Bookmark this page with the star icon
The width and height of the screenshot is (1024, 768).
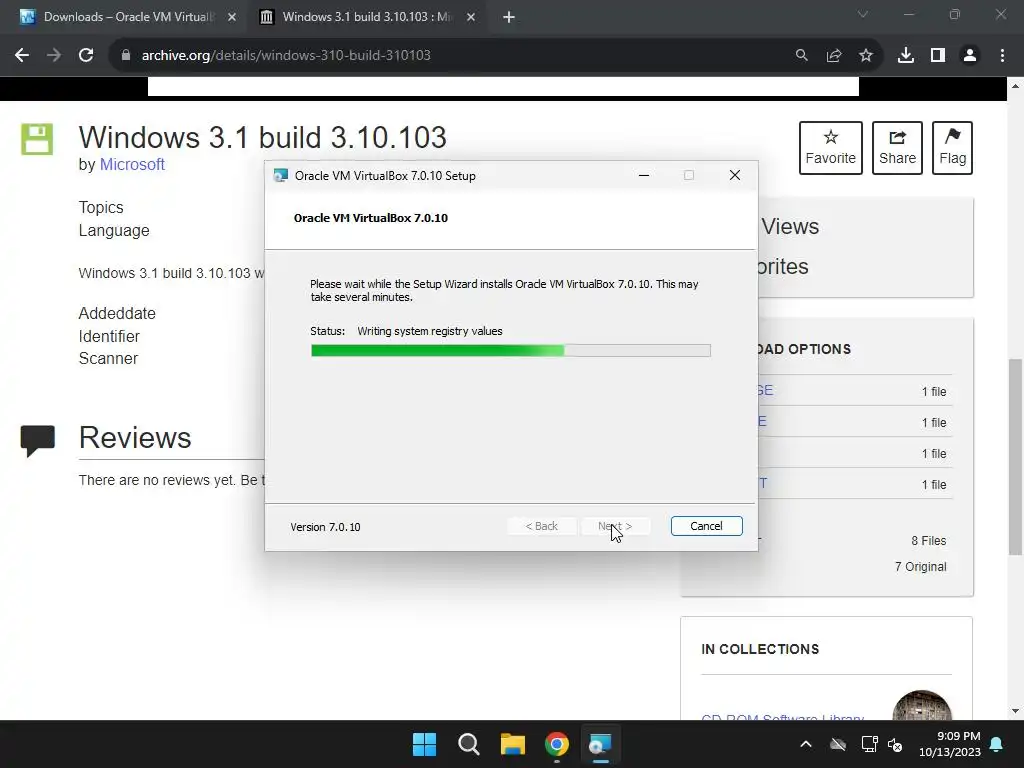pyautogui.click(x=866, y=56)
